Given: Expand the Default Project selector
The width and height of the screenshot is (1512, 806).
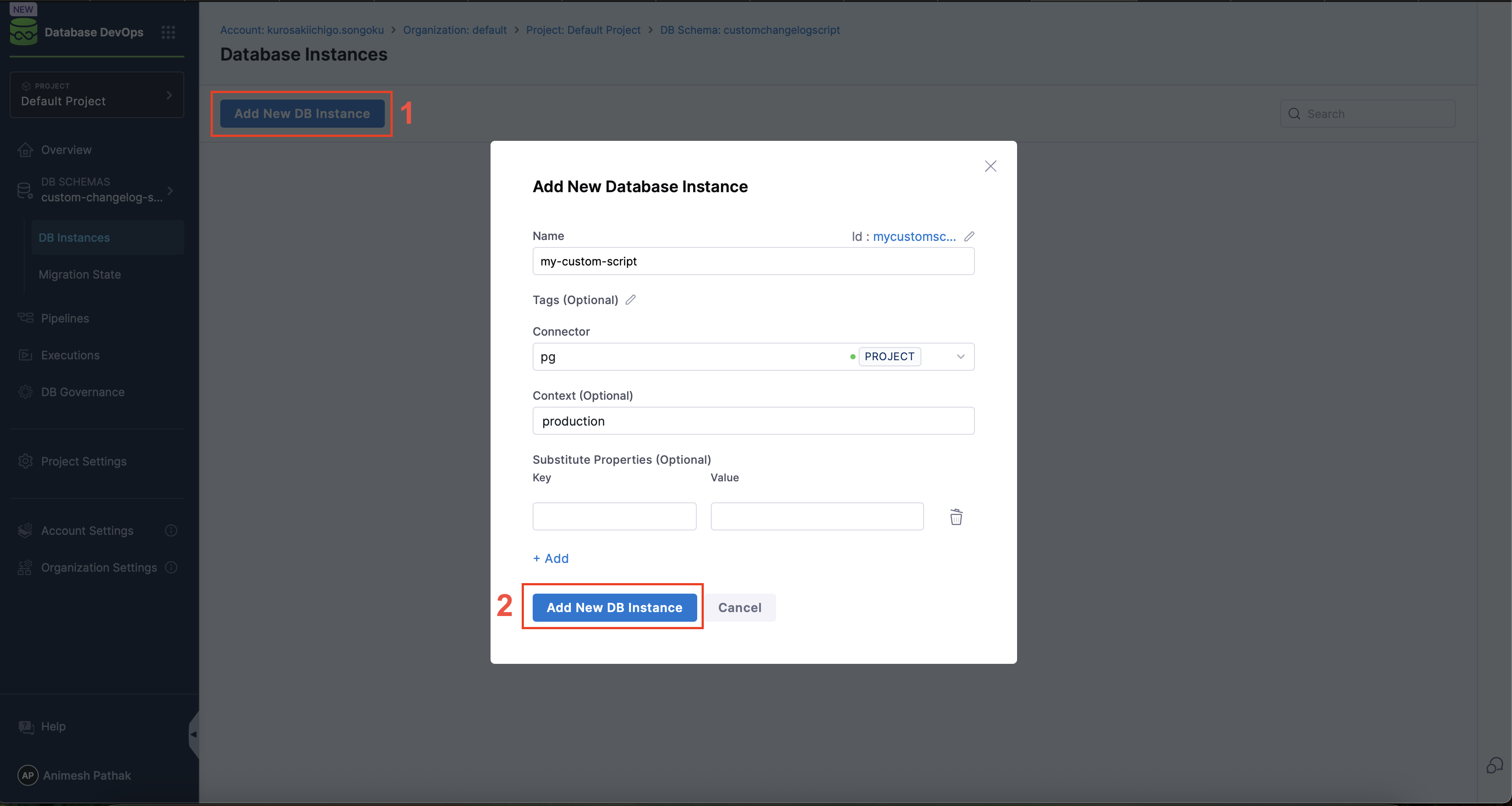Looking at the screenshot, I should coord(169,95).
